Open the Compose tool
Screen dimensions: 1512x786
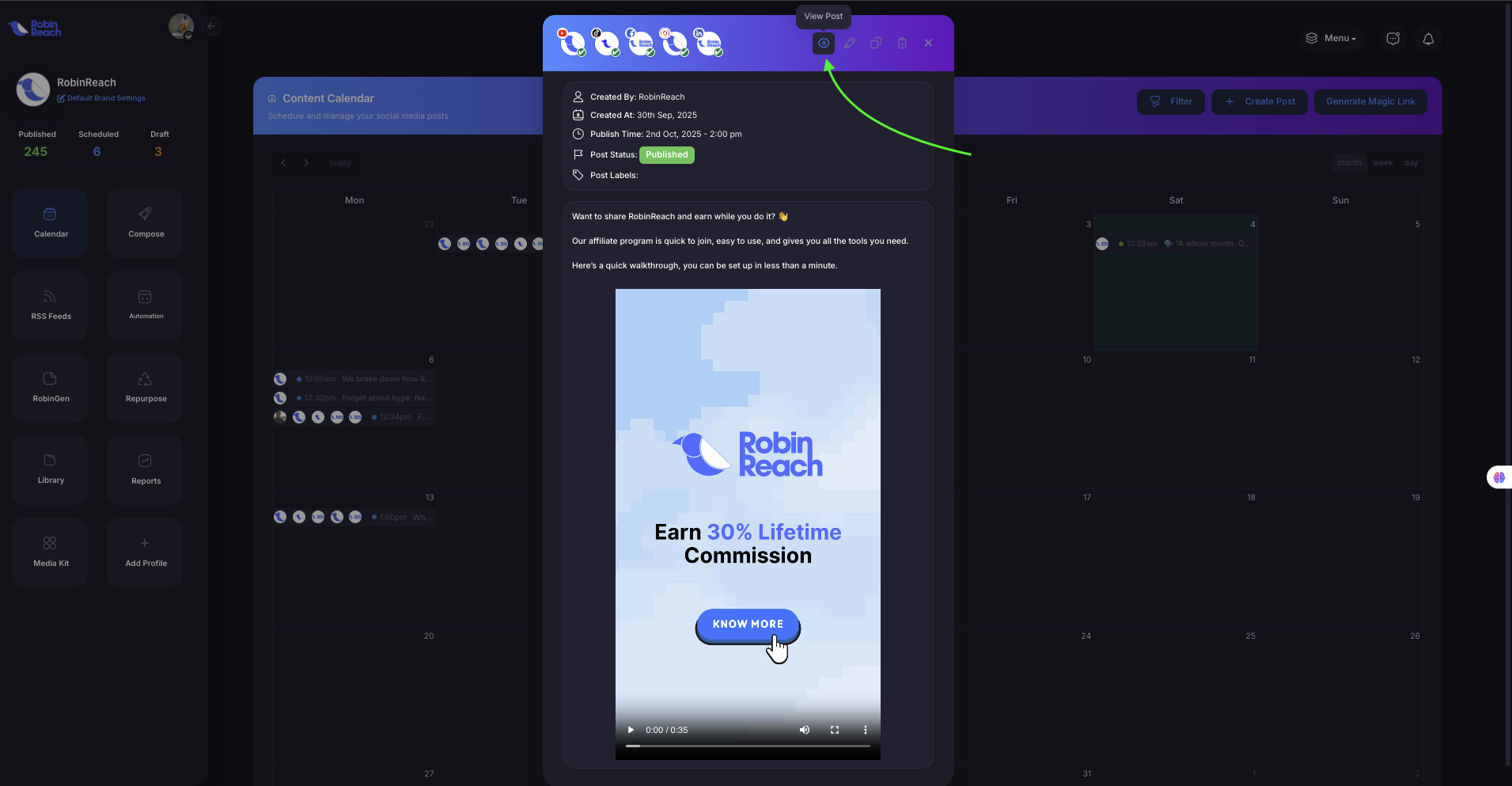(145, 222)
